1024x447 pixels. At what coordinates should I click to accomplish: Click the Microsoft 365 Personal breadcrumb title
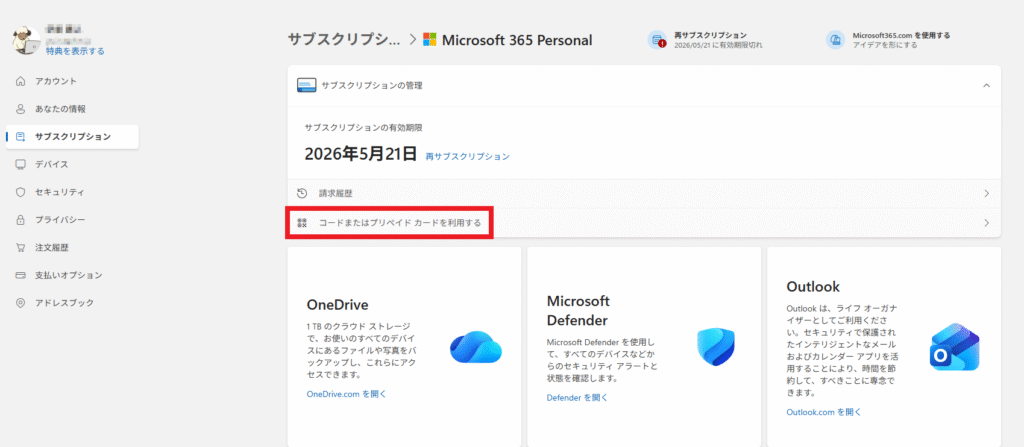click(x=517, y=40)
